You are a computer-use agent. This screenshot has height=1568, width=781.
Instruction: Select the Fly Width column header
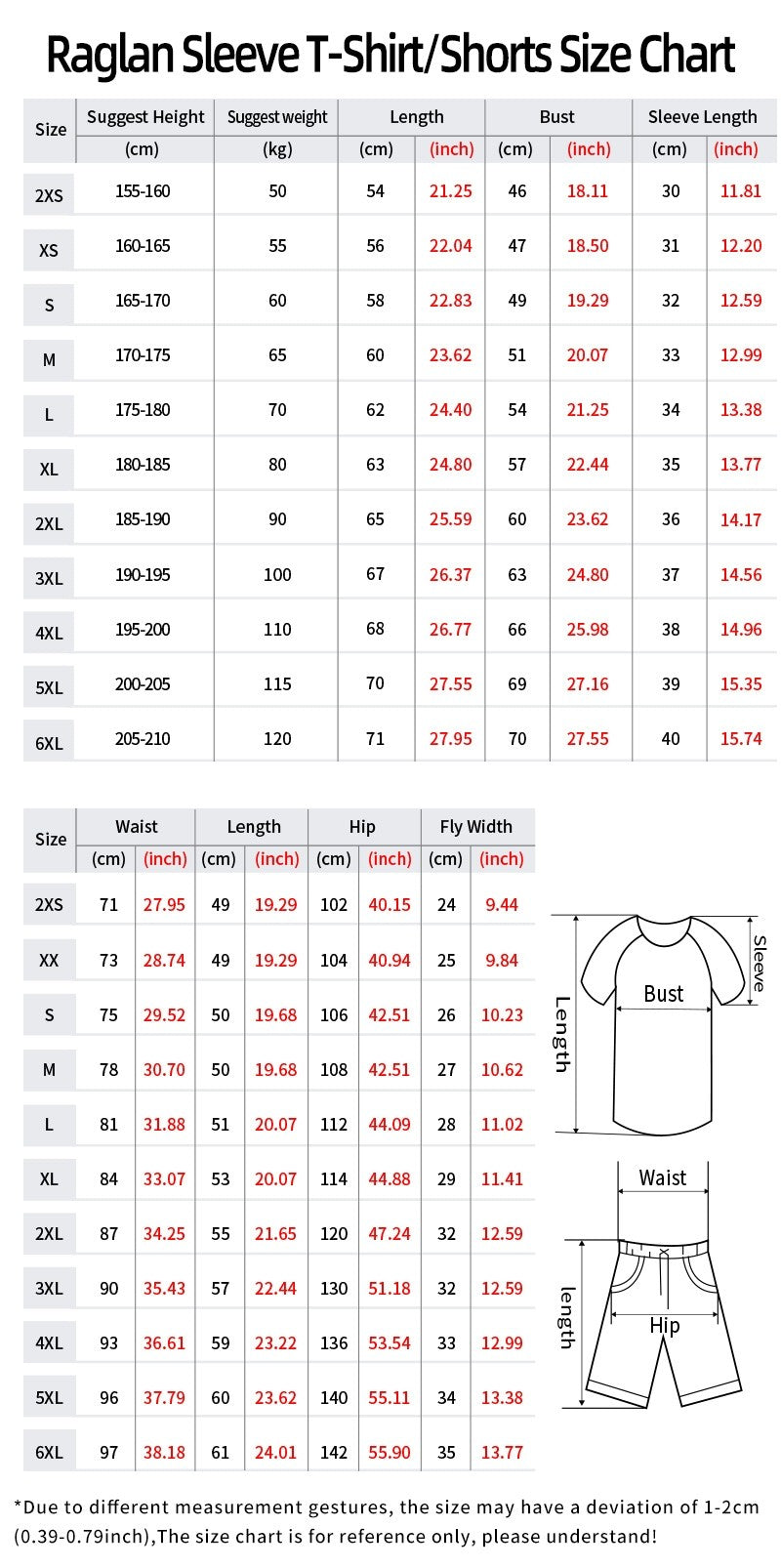click(x=475, y=827)
